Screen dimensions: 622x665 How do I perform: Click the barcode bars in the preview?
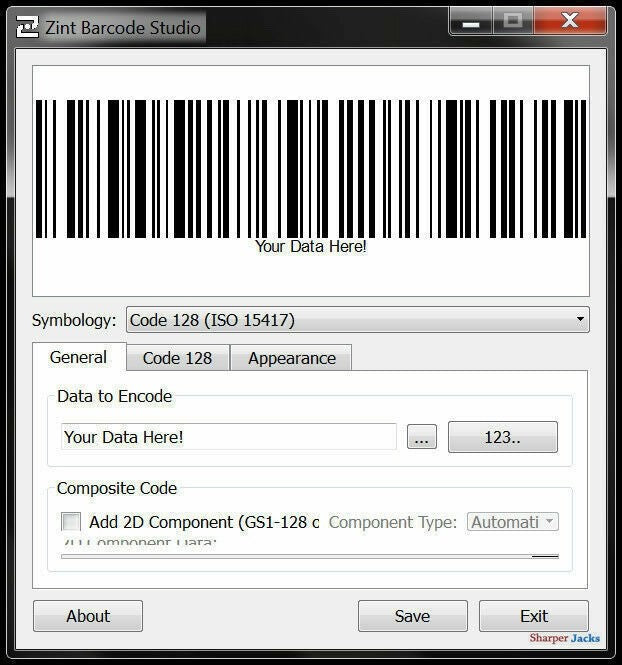click(310, 168)
